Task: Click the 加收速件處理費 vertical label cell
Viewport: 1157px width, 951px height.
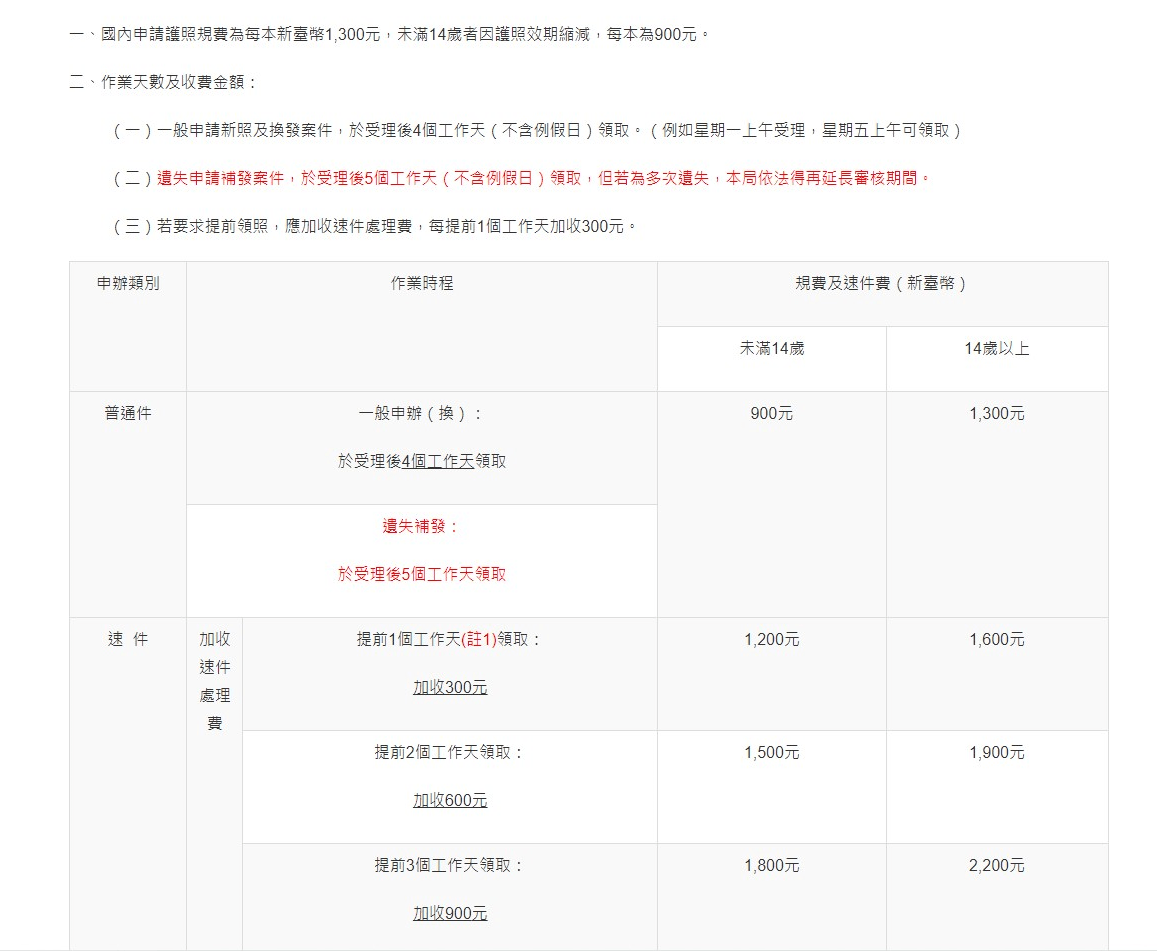Action: click(214, 681)
